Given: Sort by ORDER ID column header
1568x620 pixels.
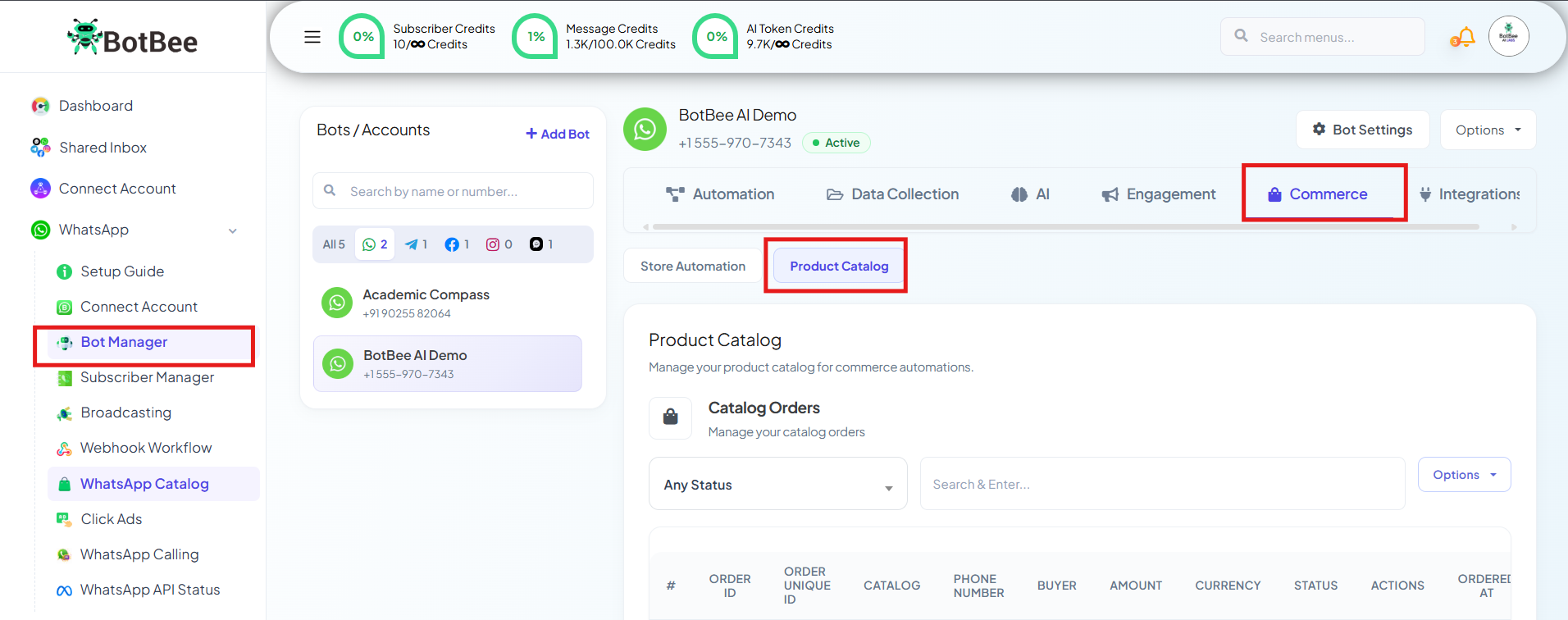Looking at the screenshot, I should pyautogui.click(x=730, y=586).
